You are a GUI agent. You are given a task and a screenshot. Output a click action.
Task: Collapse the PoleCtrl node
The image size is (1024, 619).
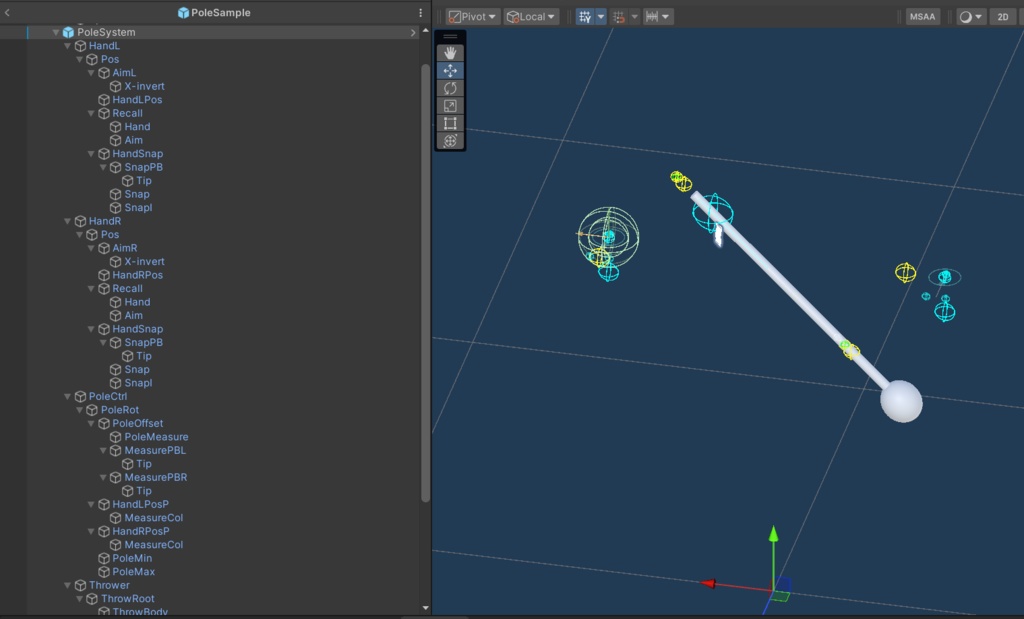pos(68,396)
